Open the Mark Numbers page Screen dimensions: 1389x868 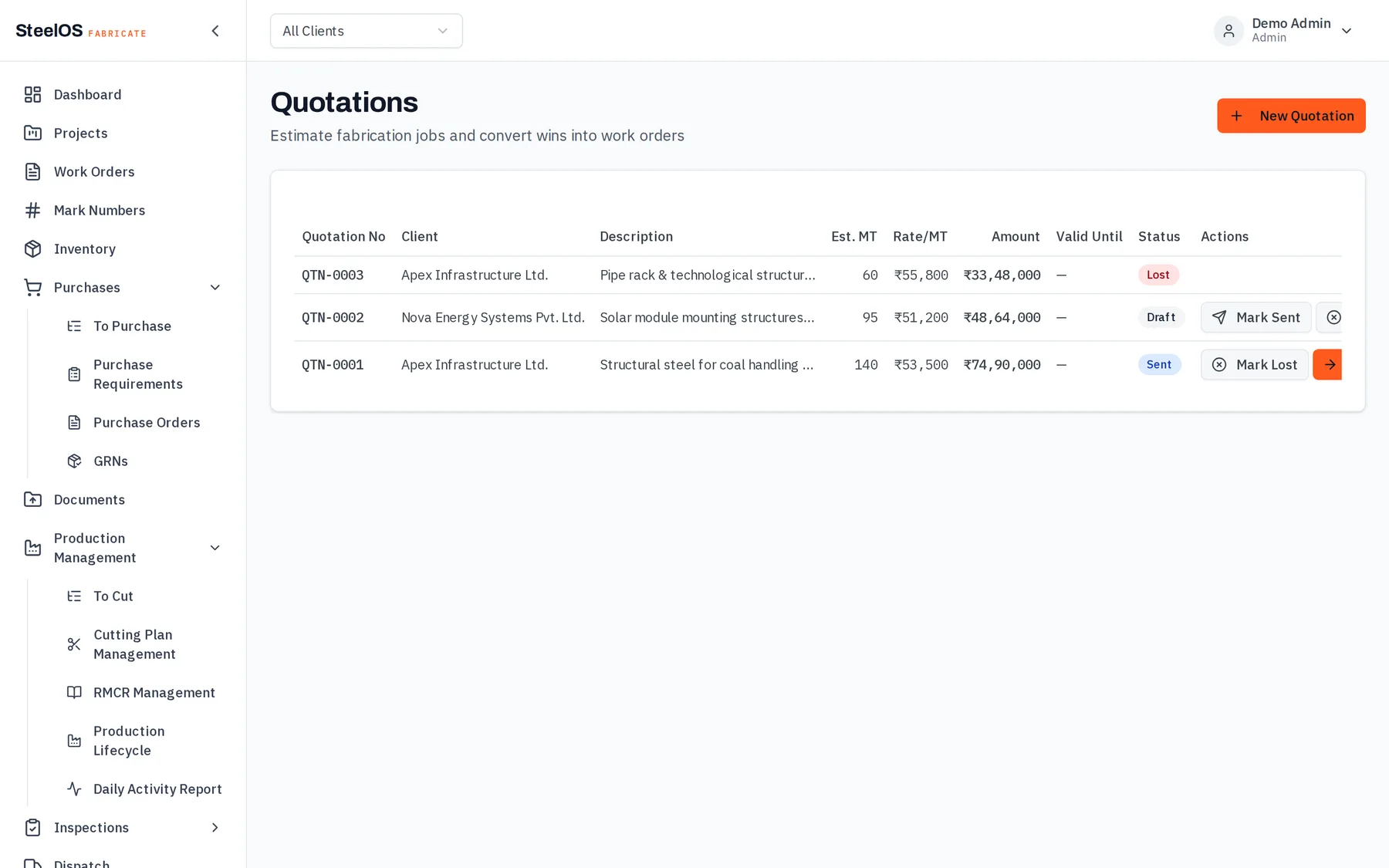pyautogui.click(x=123, y=210)
